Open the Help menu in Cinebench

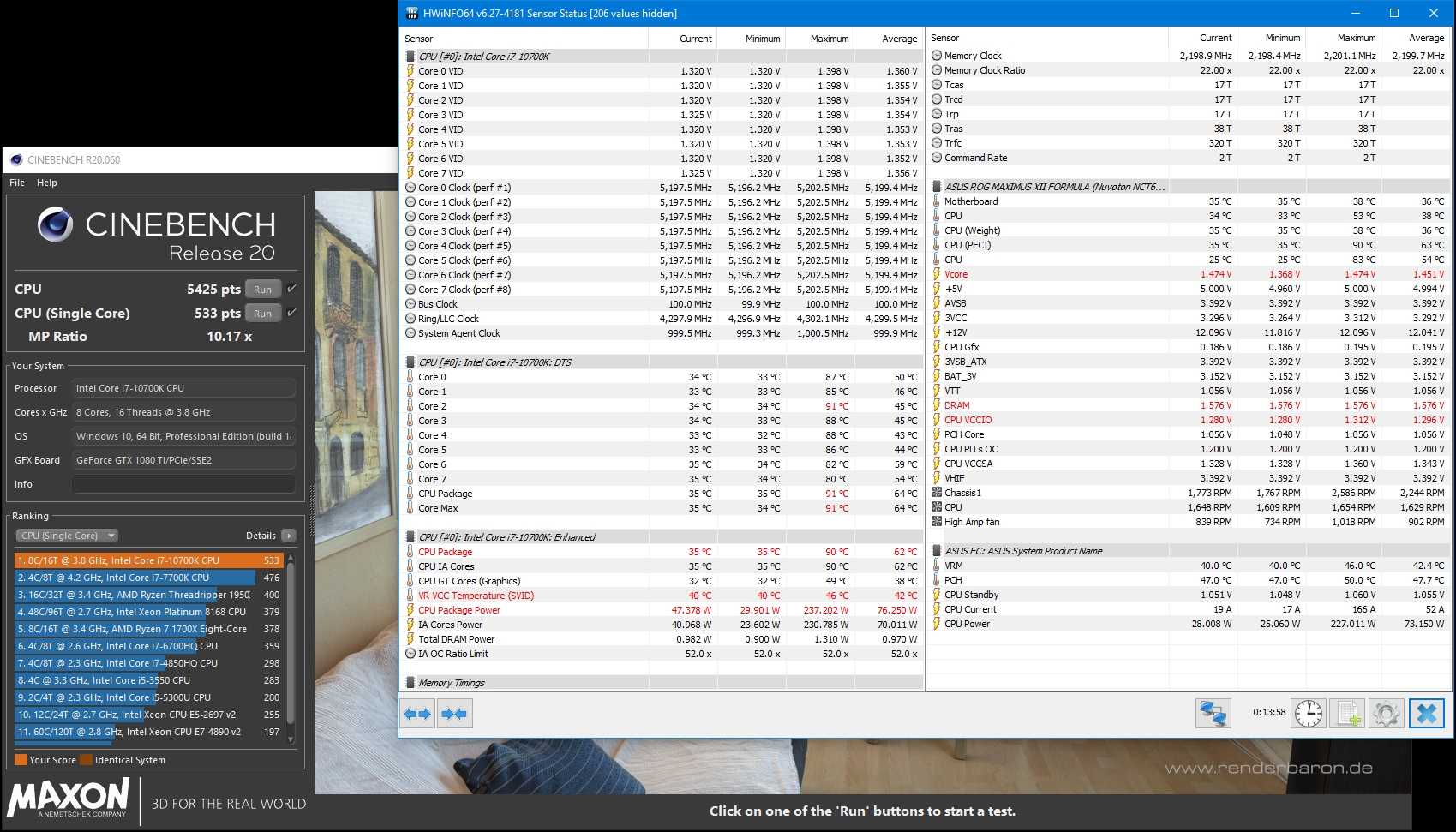pos(47,183)
